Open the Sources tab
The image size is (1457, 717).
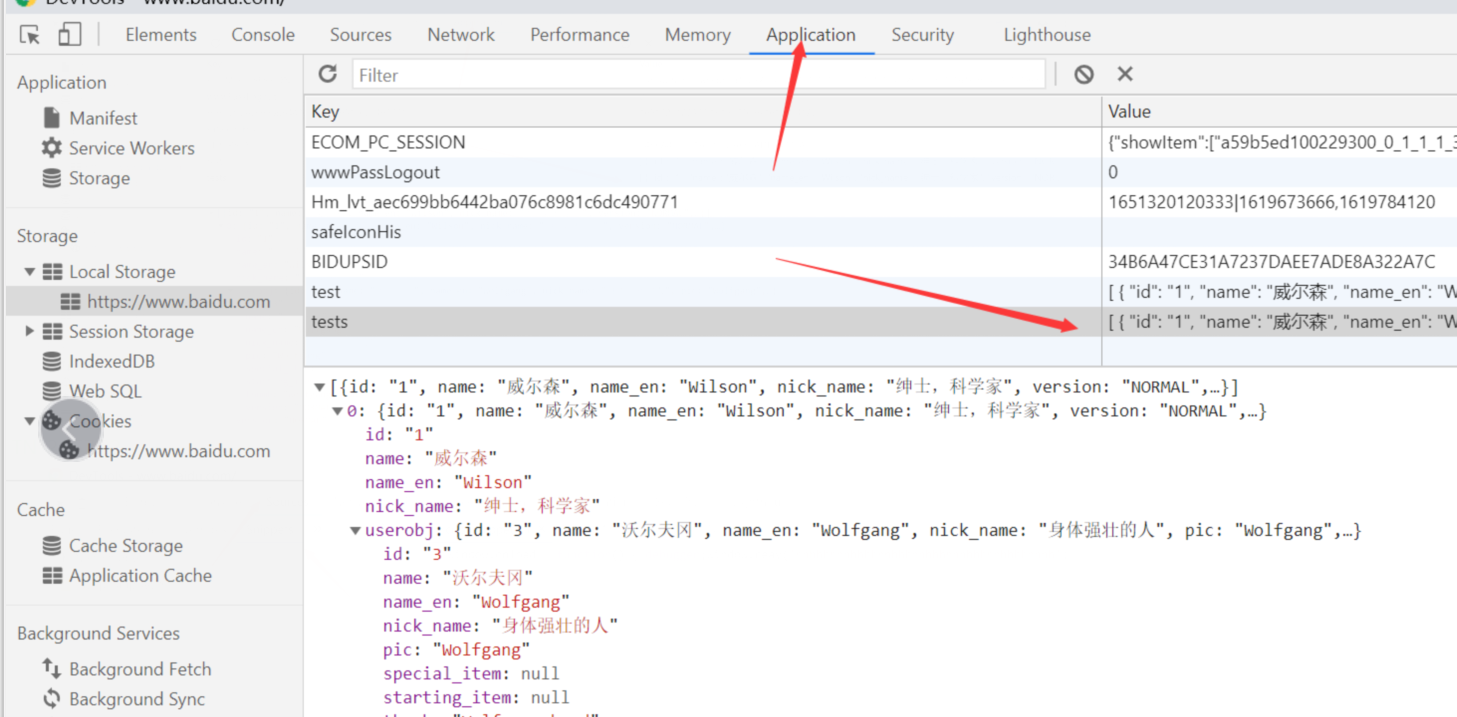[361, 35]
